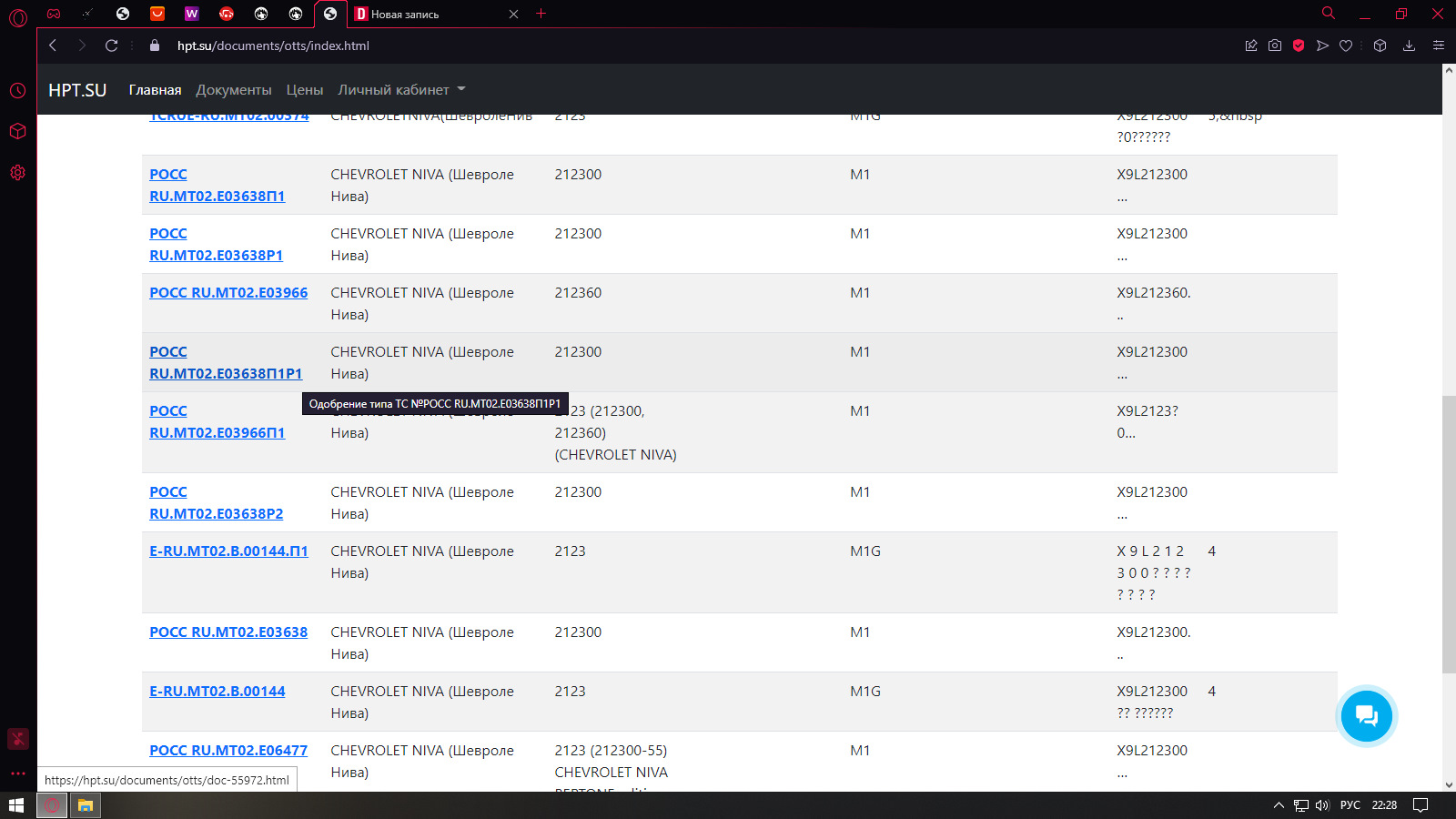Click the page vertical scrollbar thumb
This screenshot has width=1456, height=819.
1449,535
